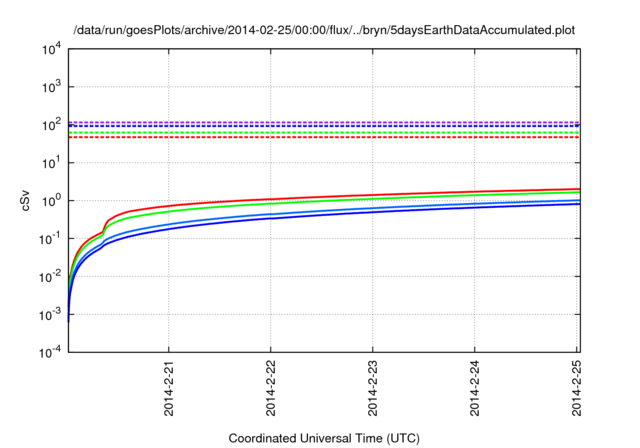Click the purple dashed horizontal limit line
This screenshot has height=448, width=640.
click(x=324, y=122)
